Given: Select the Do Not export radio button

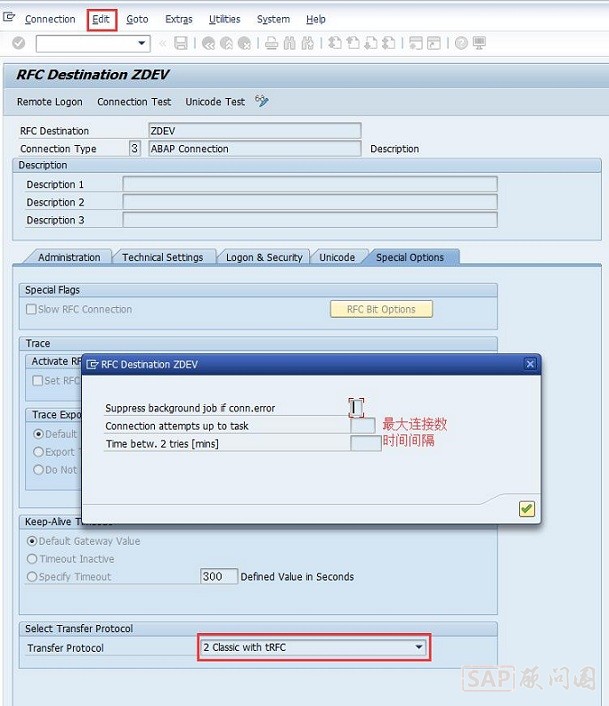Looking at the screenshot, I should [38, 470].
